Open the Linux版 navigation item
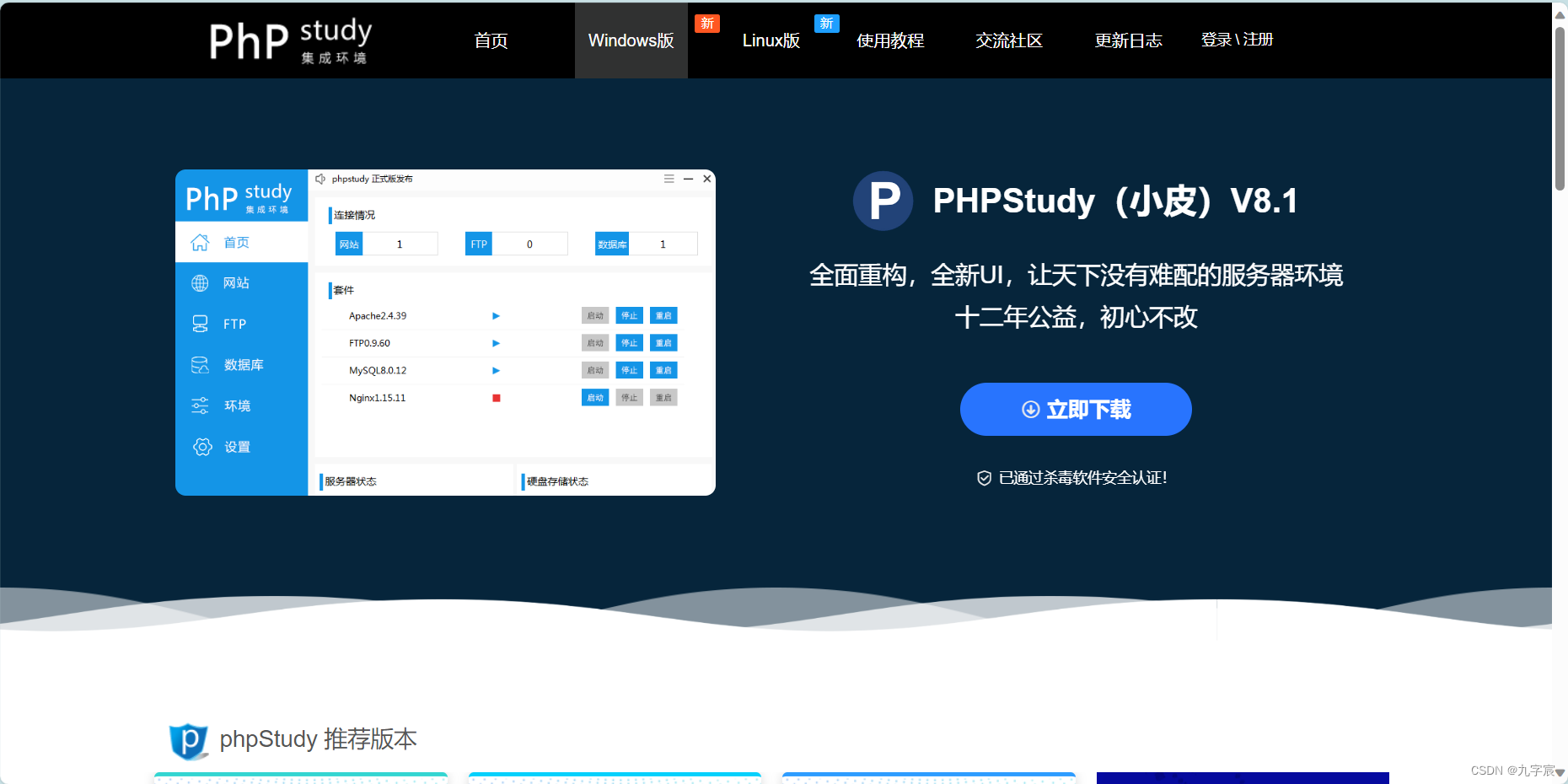This screenshot has width=1568, height=784. point(771,40)
